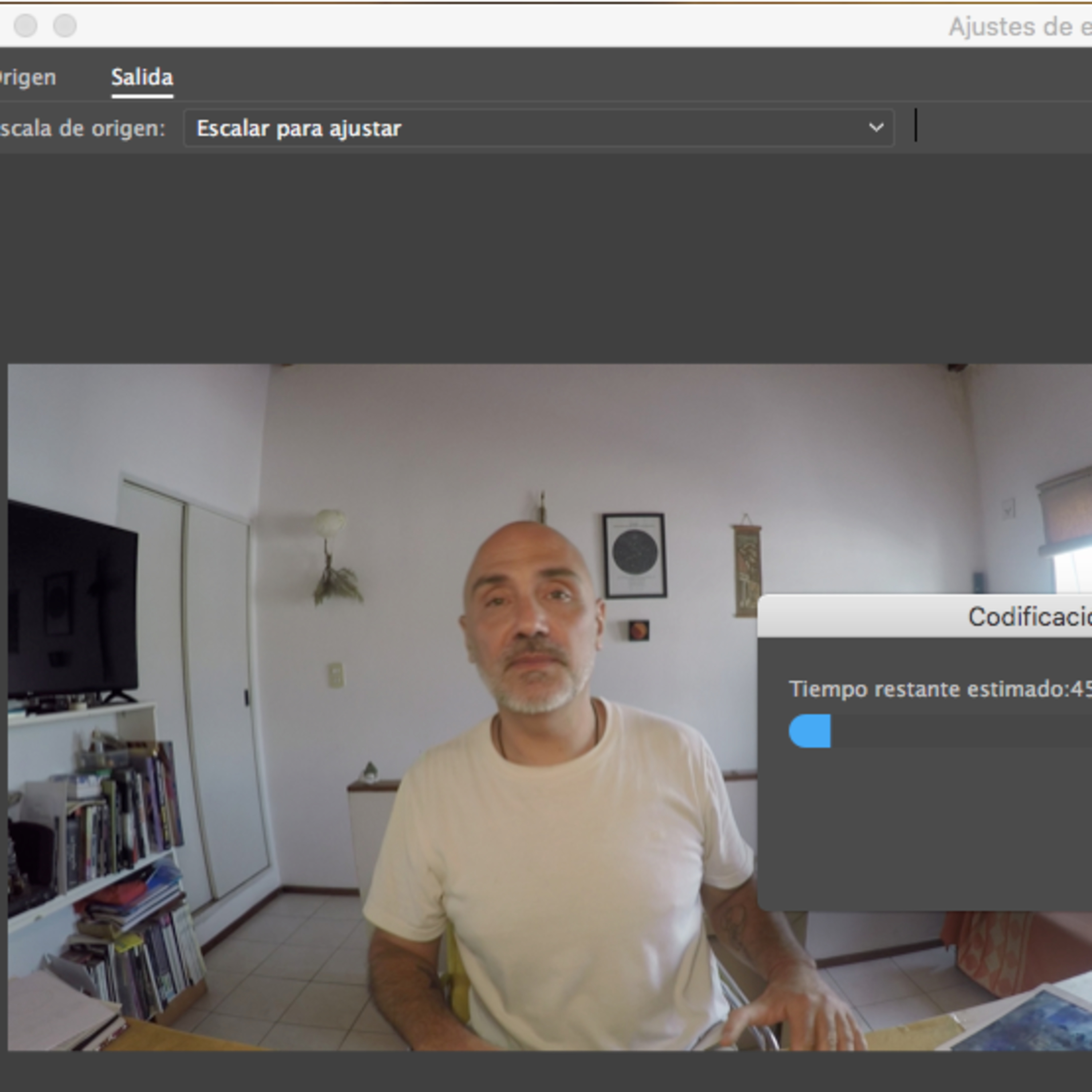Click the Escala de origen label
1092x1092 pixels.
pos(82,129)
